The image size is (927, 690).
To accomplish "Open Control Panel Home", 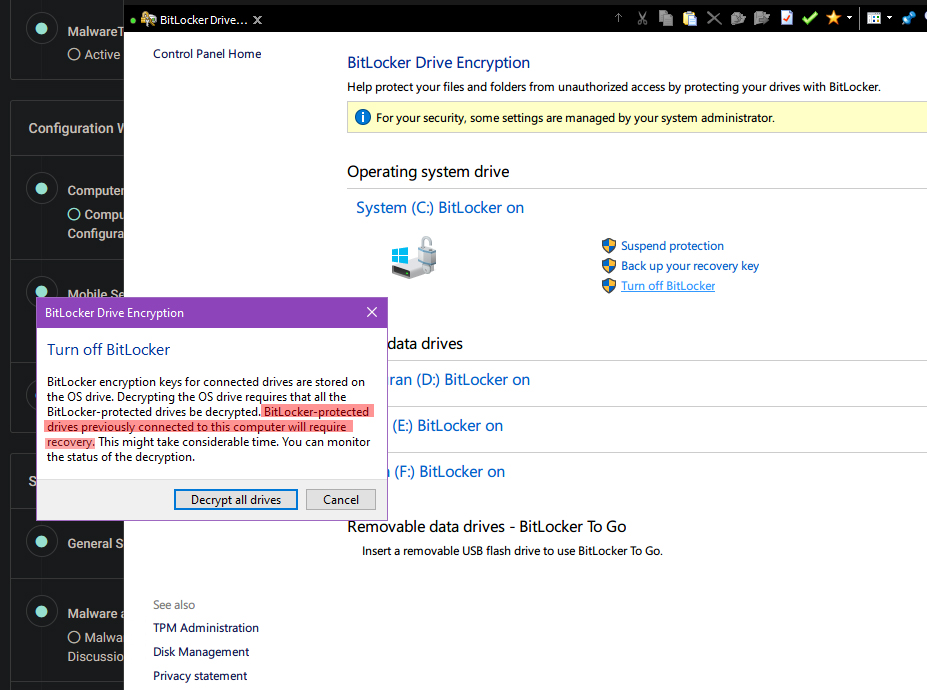I will tap(207, 54).
